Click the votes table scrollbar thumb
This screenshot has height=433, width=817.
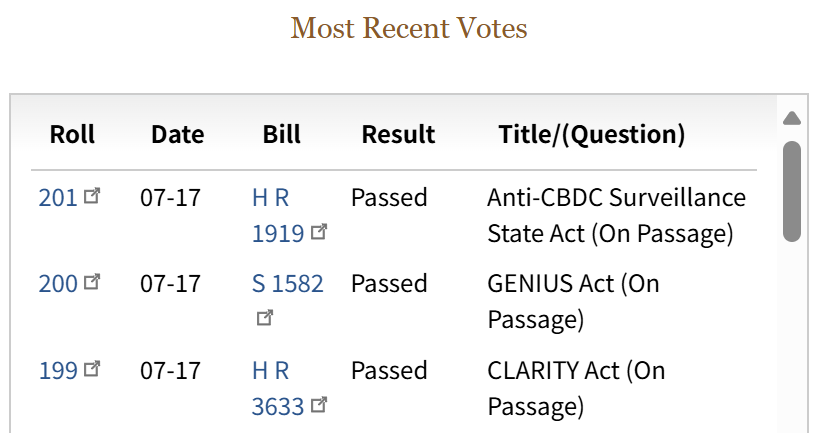tap(792, 190)
